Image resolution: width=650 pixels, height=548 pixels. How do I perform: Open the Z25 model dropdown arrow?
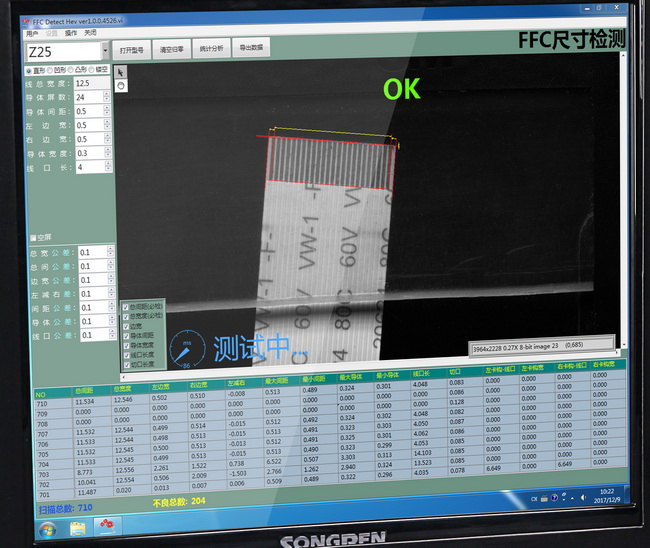point(105,51)
